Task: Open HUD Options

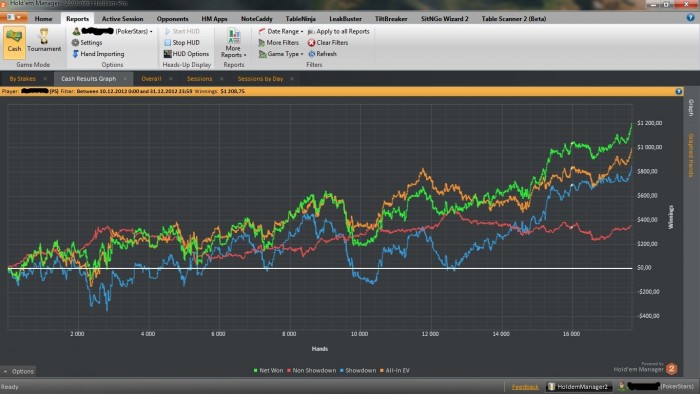Action: pyautogui.click(x=187, y=54)
